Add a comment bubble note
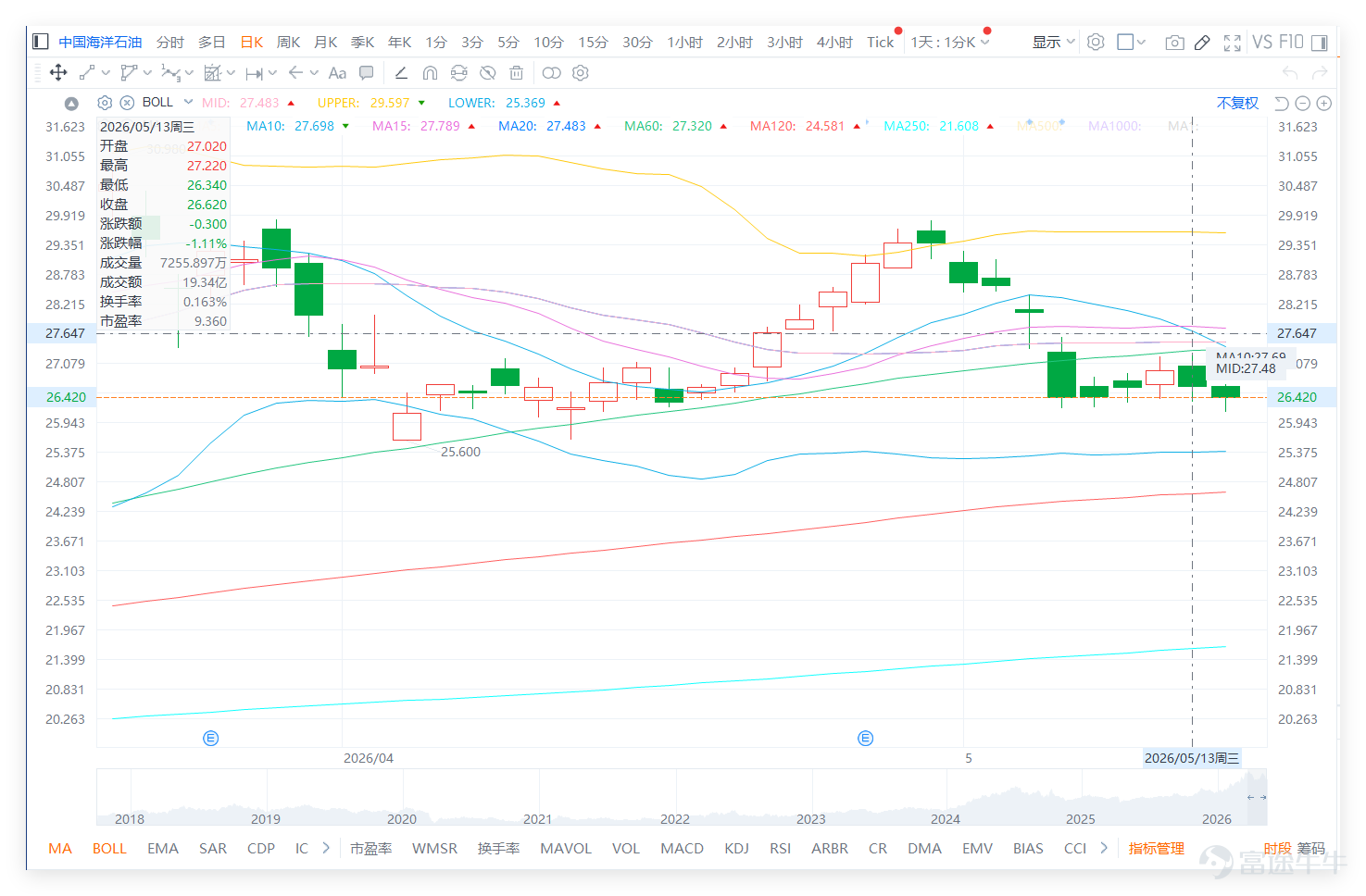 (x=367, y=72)
